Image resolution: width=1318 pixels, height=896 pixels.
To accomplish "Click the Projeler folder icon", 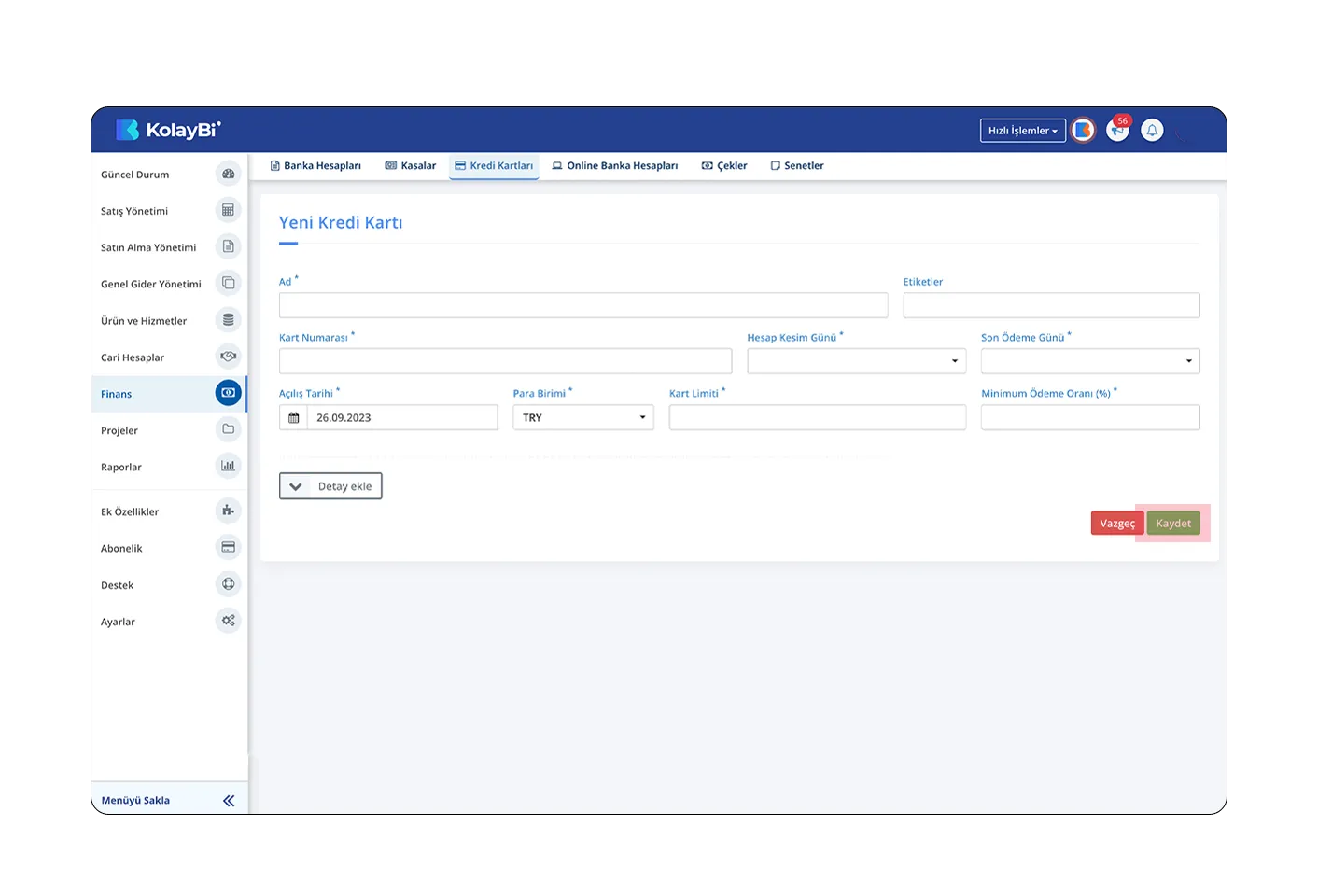I will point(228,429).
